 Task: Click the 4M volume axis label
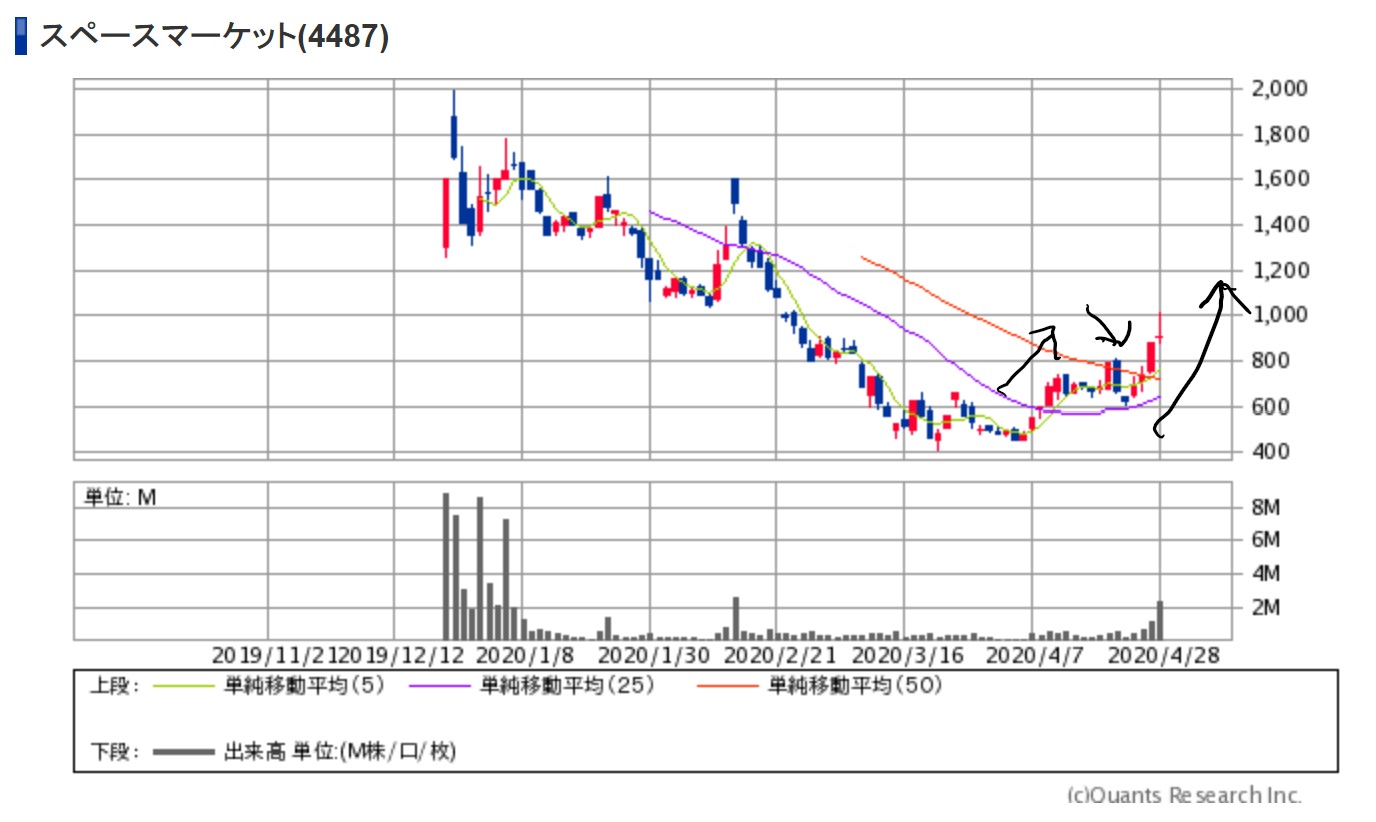(x=1266, y=574)
